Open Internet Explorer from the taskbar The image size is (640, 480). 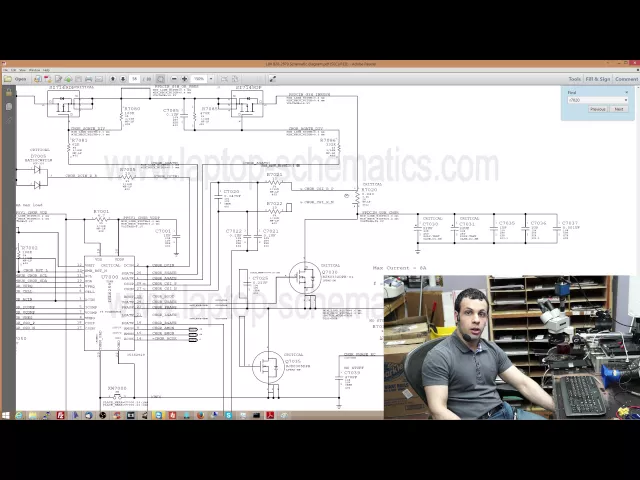tap(19, 416)
